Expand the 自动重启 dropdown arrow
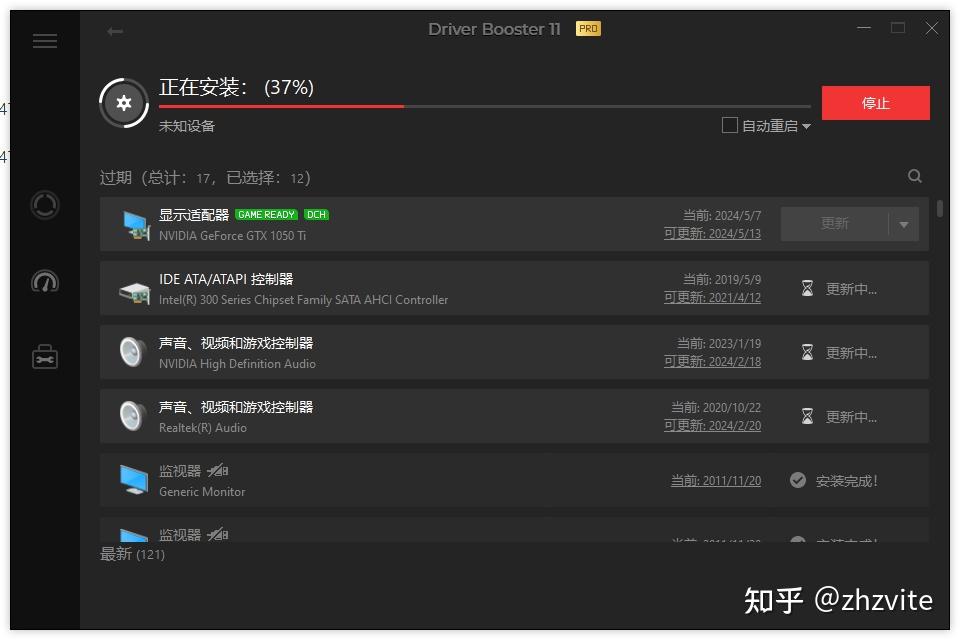Image resolution: width=960 pixels, height=640 pixels. click(x=806, y=126)
